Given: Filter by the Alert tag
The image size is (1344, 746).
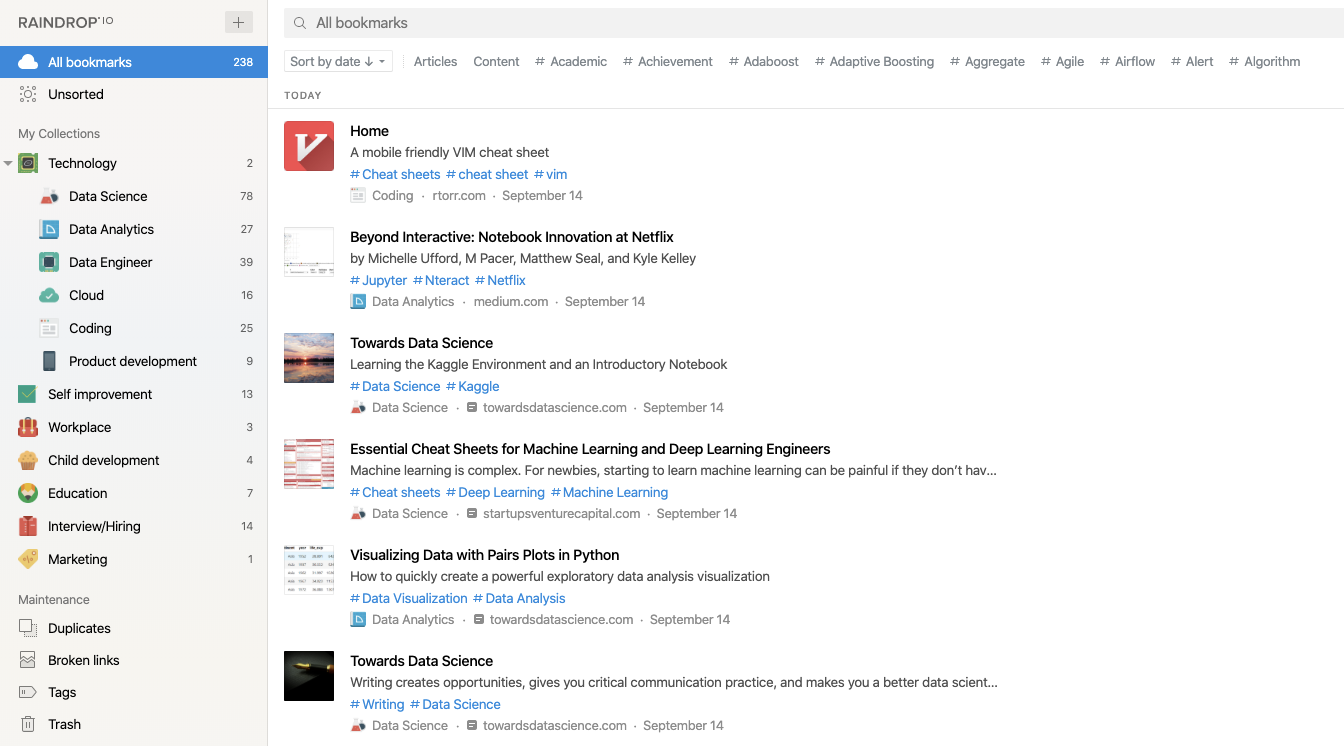Looking at the screenshot, I should (1192, 61).
